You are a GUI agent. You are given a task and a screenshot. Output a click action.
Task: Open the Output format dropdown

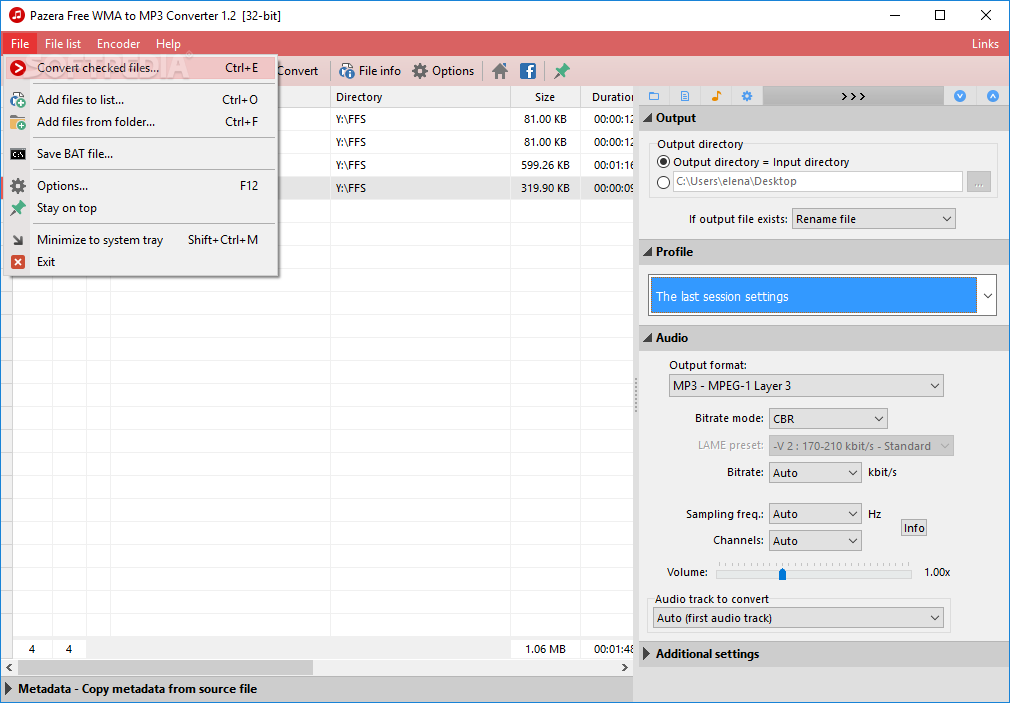806,385
